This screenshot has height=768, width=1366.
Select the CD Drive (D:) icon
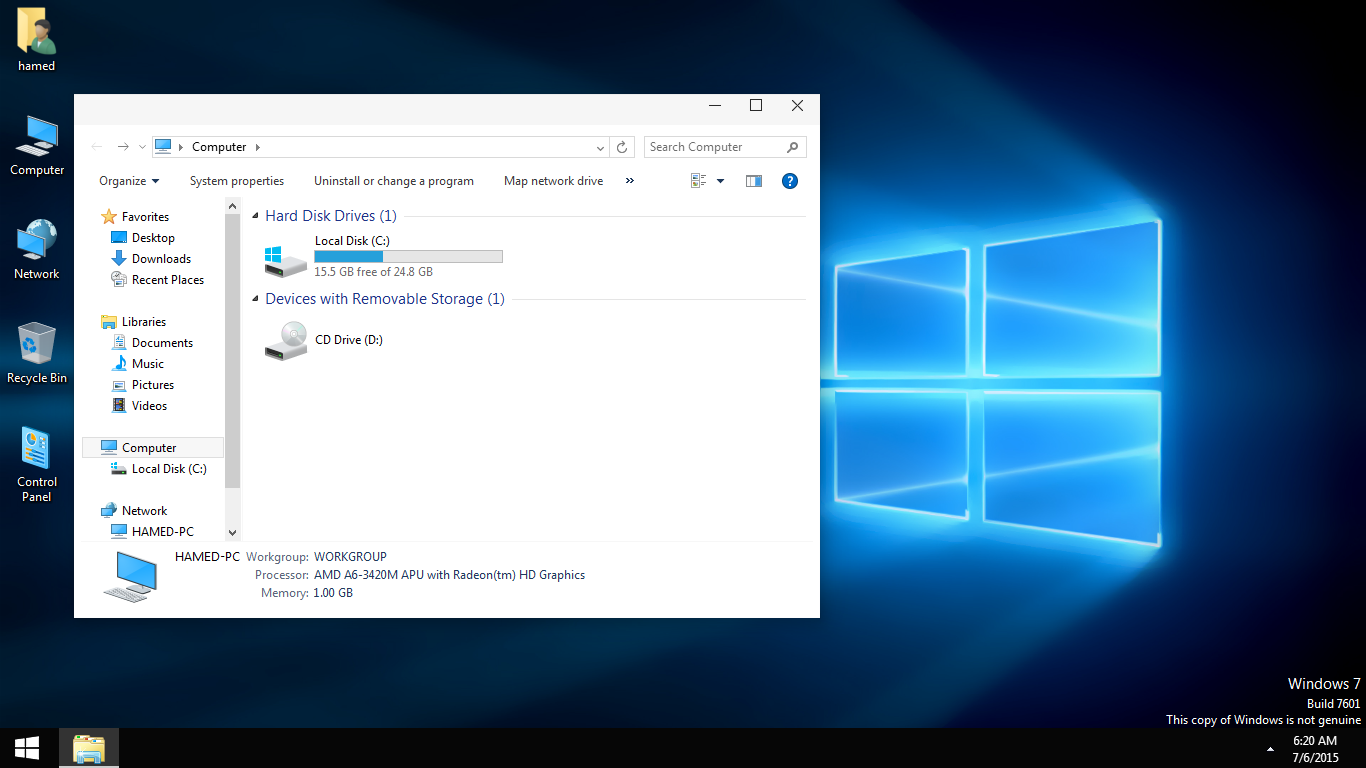[286, 341]
